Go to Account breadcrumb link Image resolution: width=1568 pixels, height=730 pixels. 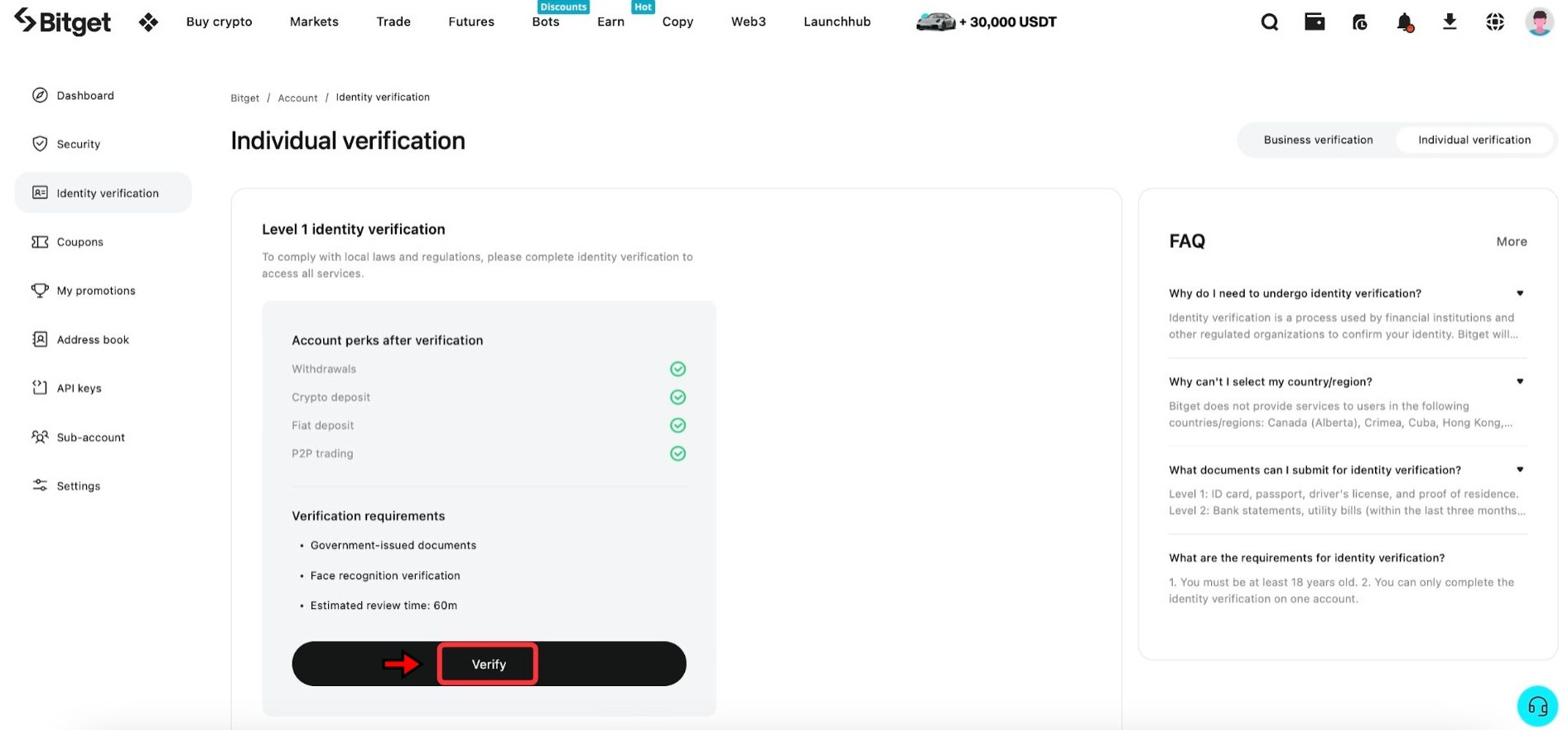tap(297, 98)
